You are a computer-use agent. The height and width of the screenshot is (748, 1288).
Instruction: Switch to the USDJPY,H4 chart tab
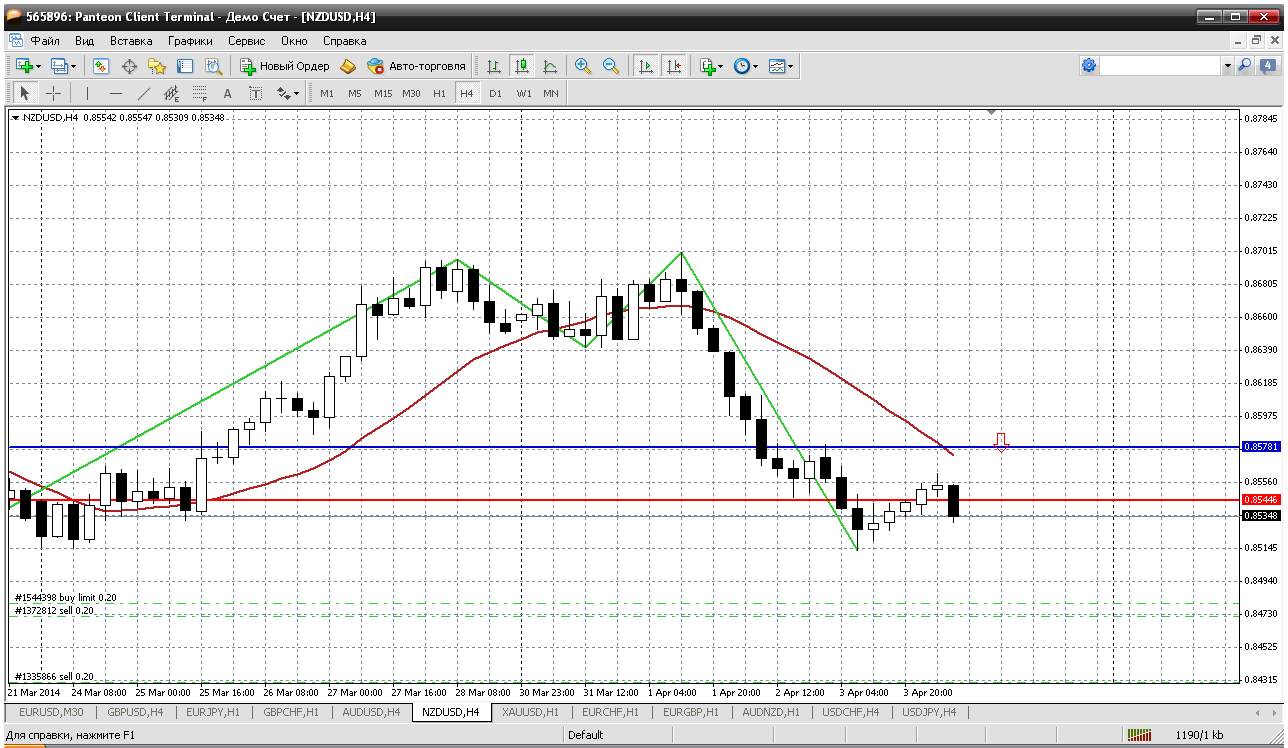[929, 712]
